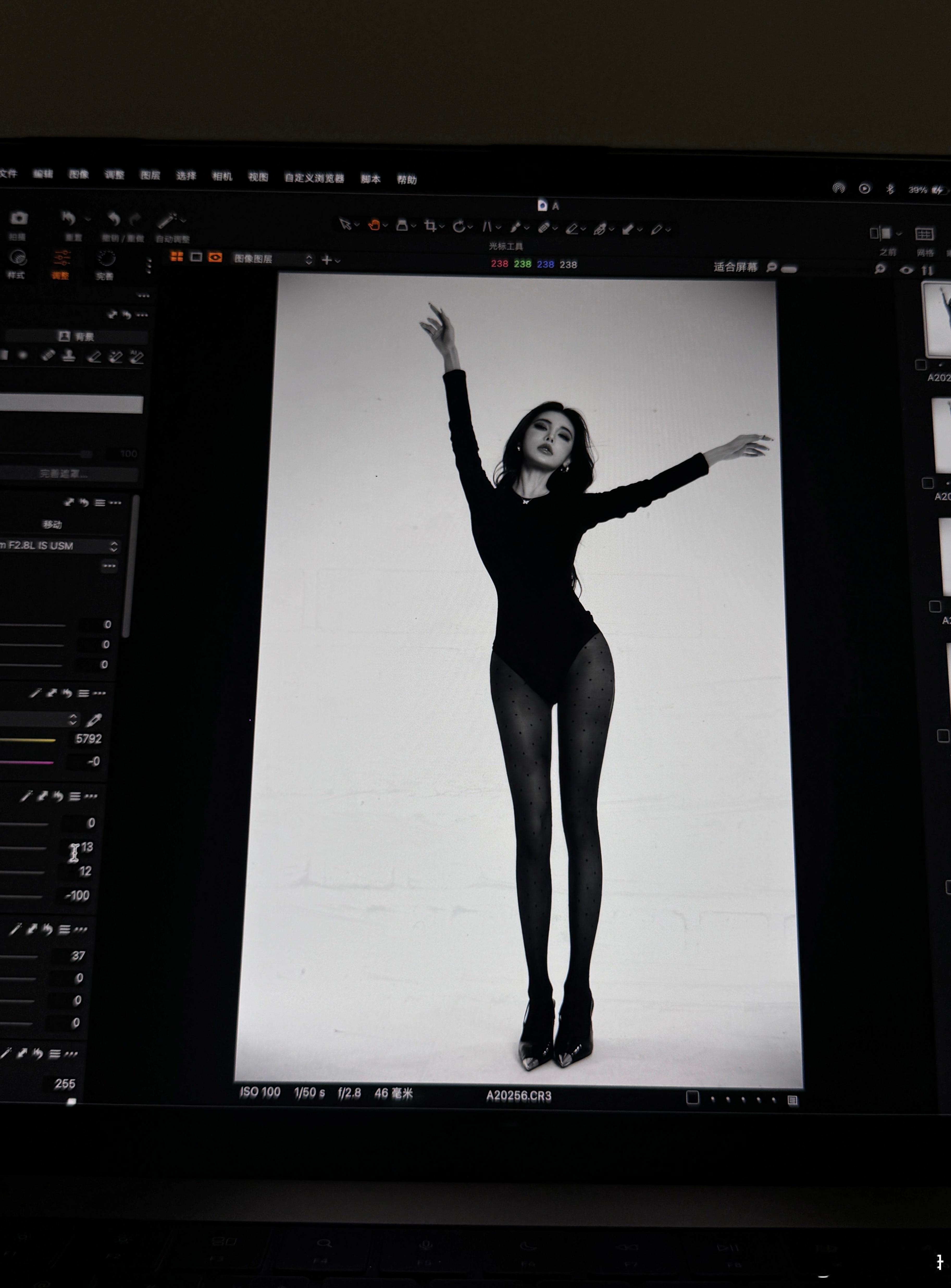Viewport: 951px width, 1288px height.
Task: Click the white balance eyedropper picker icon
Action: click(94, 720)
